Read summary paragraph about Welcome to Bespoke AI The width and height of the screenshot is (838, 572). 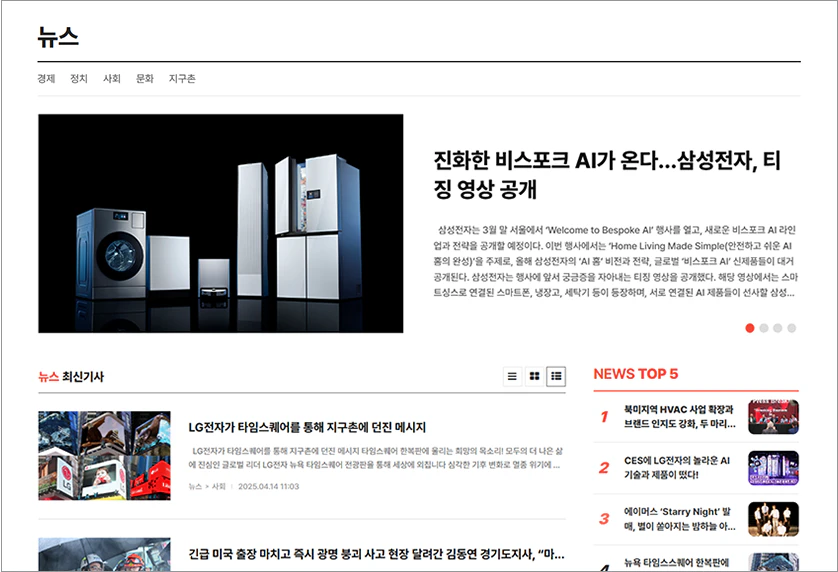pyautogui.click(x=615, y=261)
